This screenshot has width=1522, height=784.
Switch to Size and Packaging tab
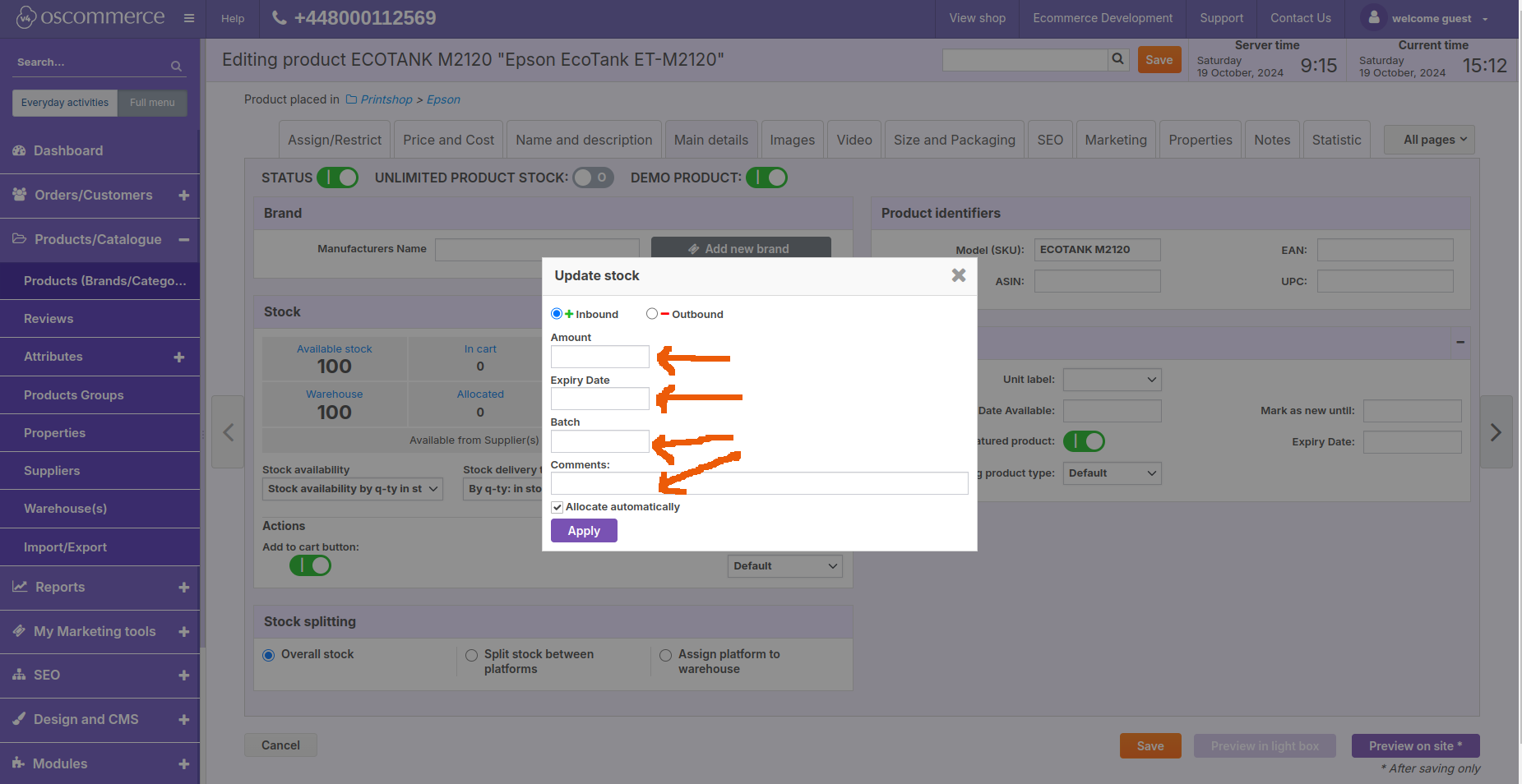(x=954, y=140)
